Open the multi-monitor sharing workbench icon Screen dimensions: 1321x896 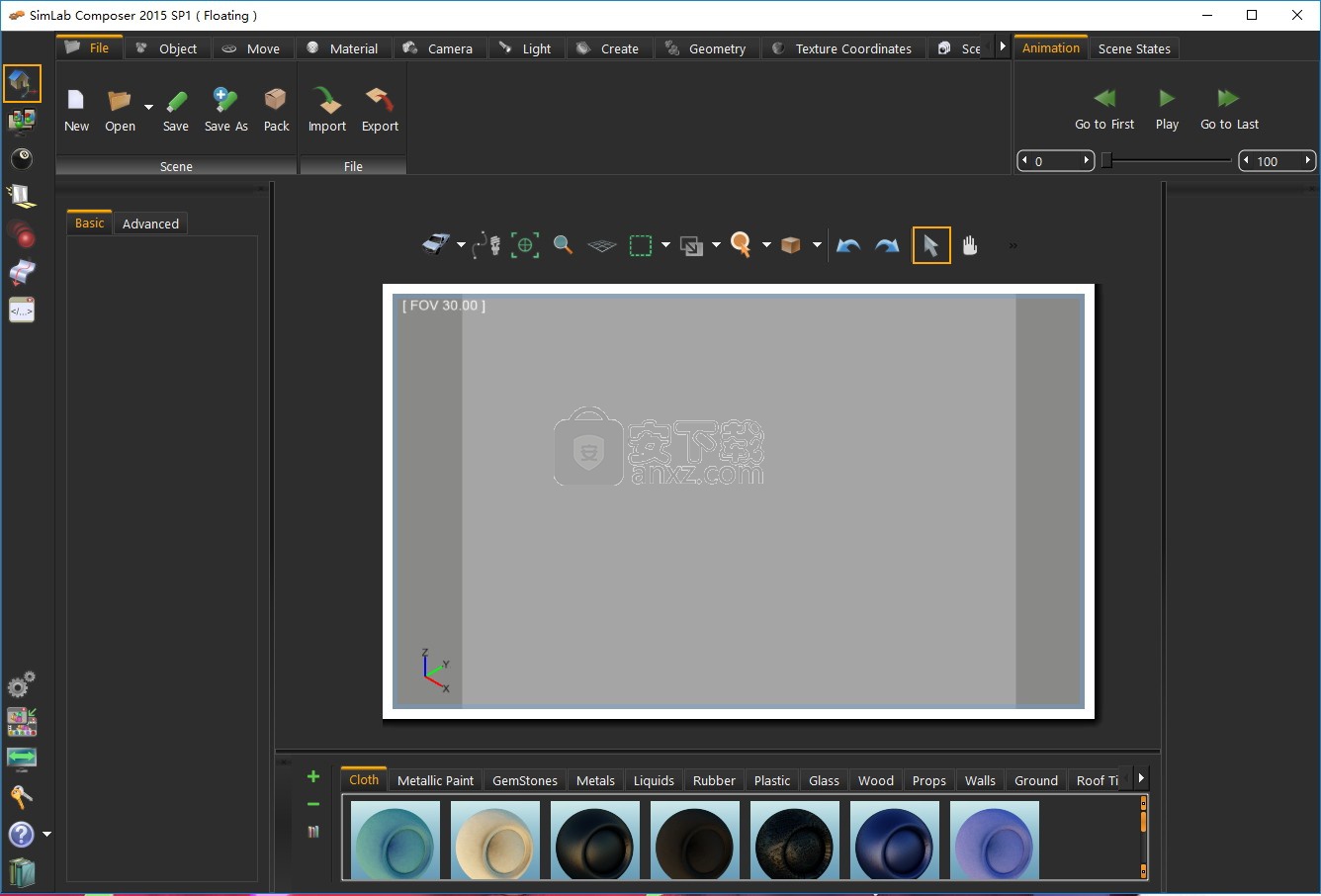[22, 121]
